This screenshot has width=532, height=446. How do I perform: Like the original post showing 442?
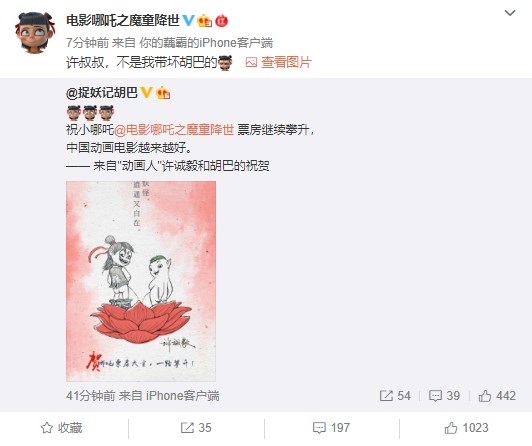tap(497, 396)
